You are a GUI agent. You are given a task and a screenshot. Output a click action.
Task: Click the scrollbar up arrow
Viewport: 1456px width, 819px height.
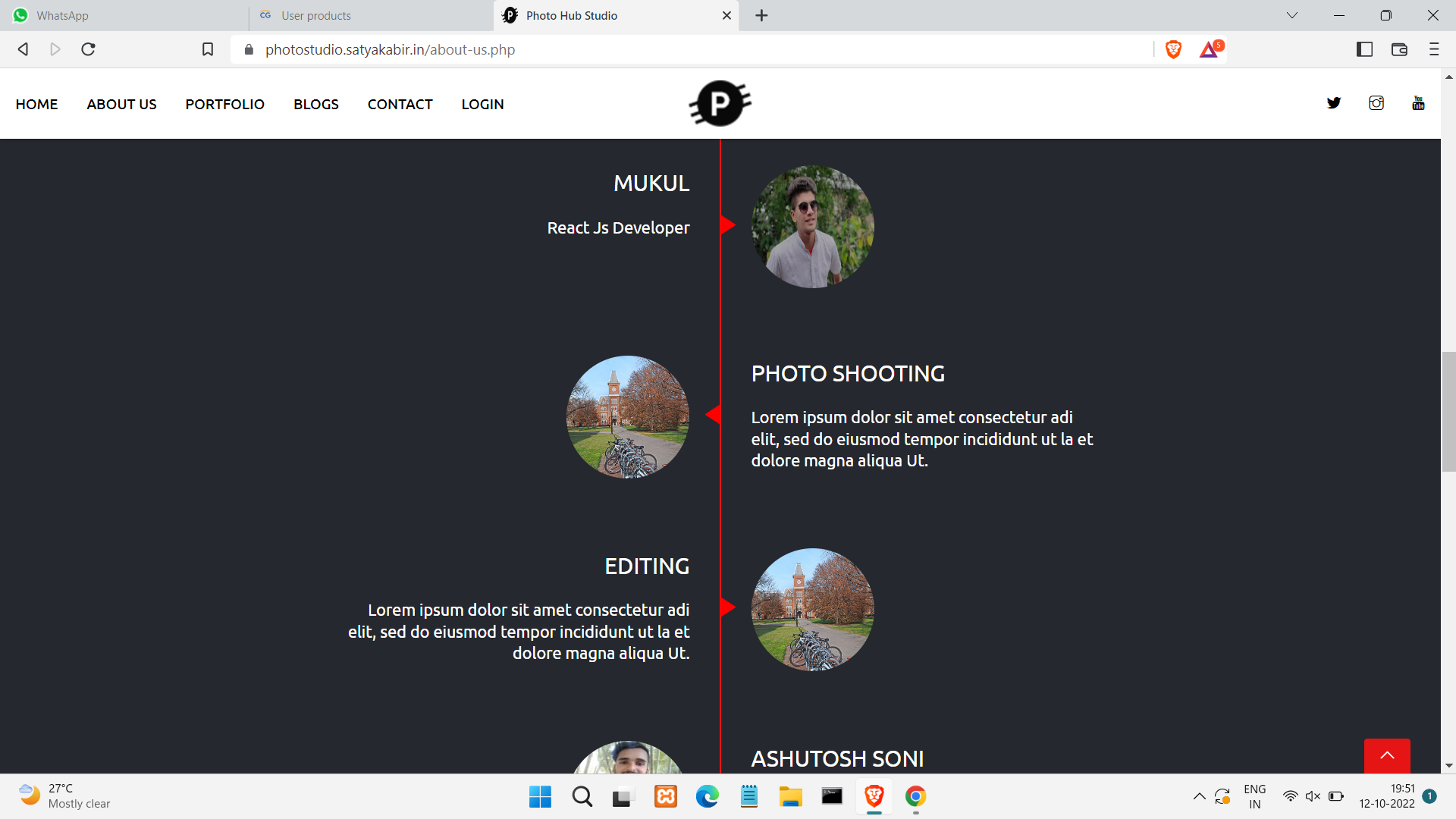click(1448, 77)
